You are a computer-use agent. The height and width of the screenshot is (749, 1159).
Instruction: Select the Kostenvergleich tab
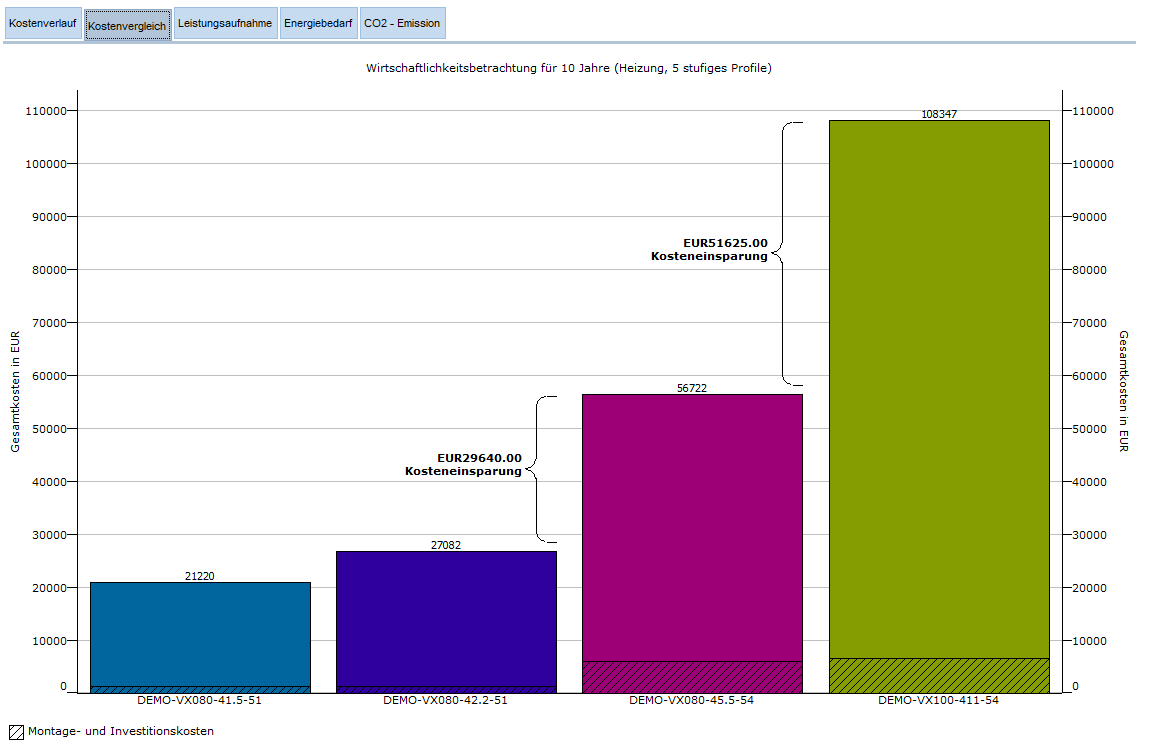click(x=127, y=25)
